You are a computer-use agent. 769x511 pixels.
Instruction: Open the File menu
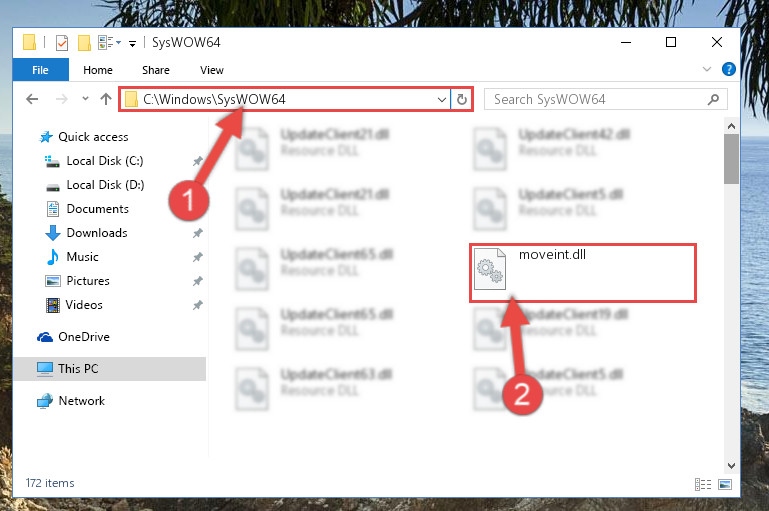pos(40,70)
